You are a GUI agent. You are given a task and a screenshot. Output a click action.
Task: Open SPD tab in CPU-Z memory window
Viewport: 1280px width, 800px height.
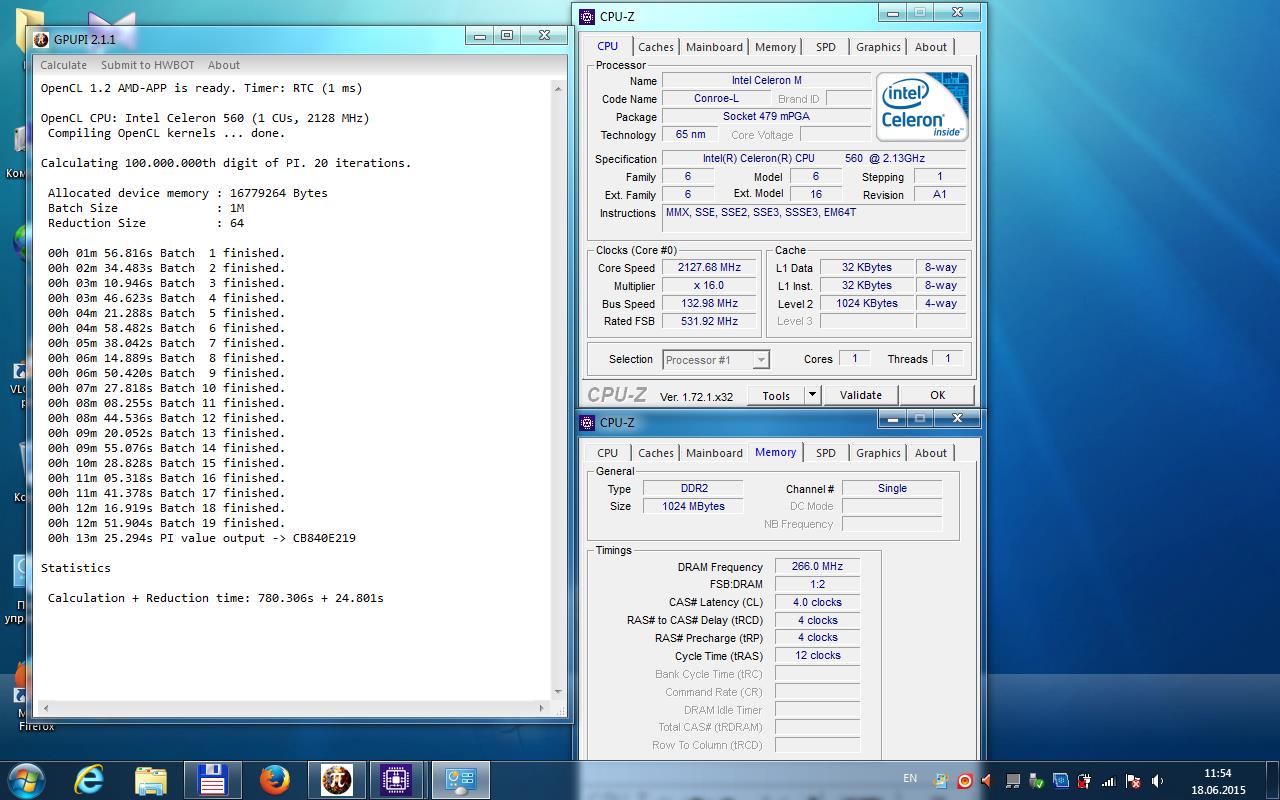826,453
